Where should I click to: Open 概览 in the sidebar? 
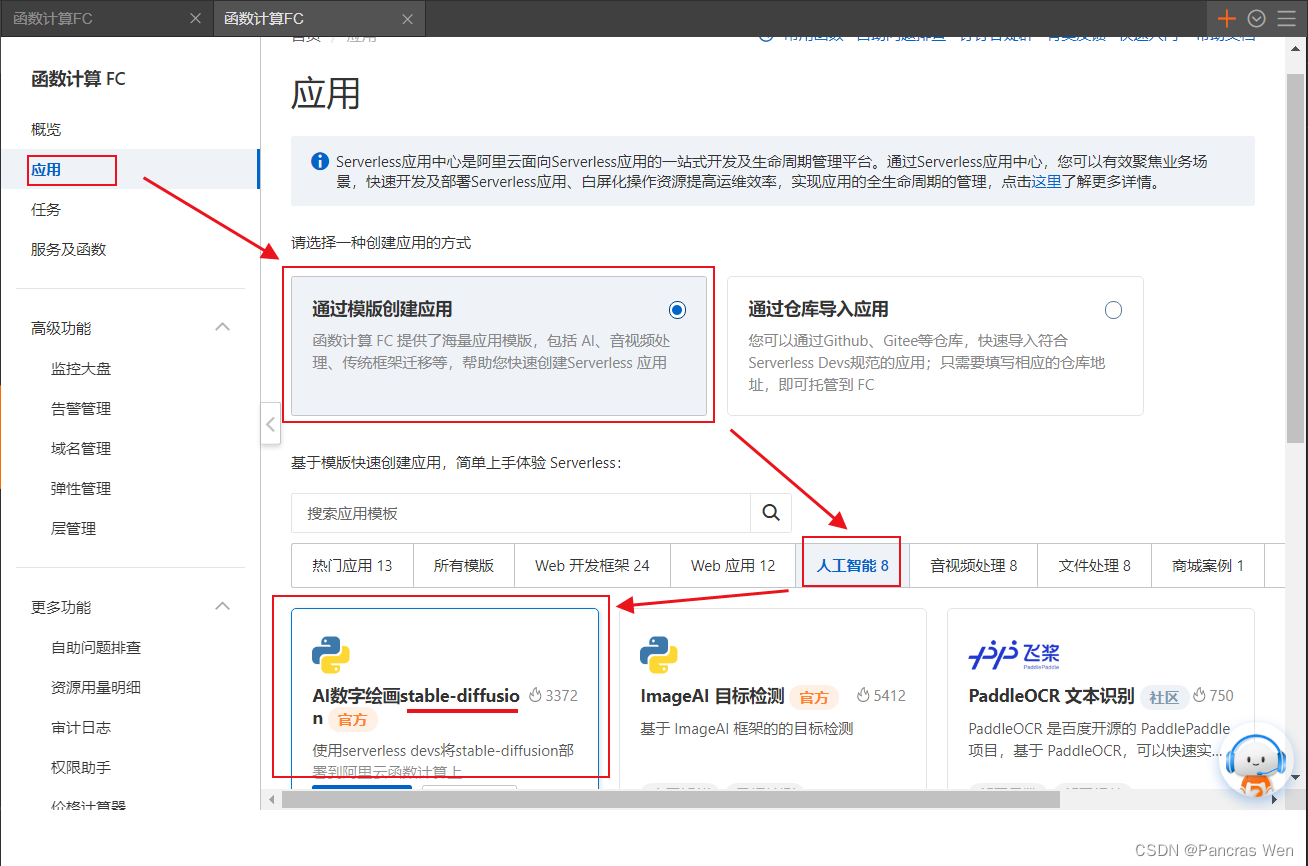46,129
